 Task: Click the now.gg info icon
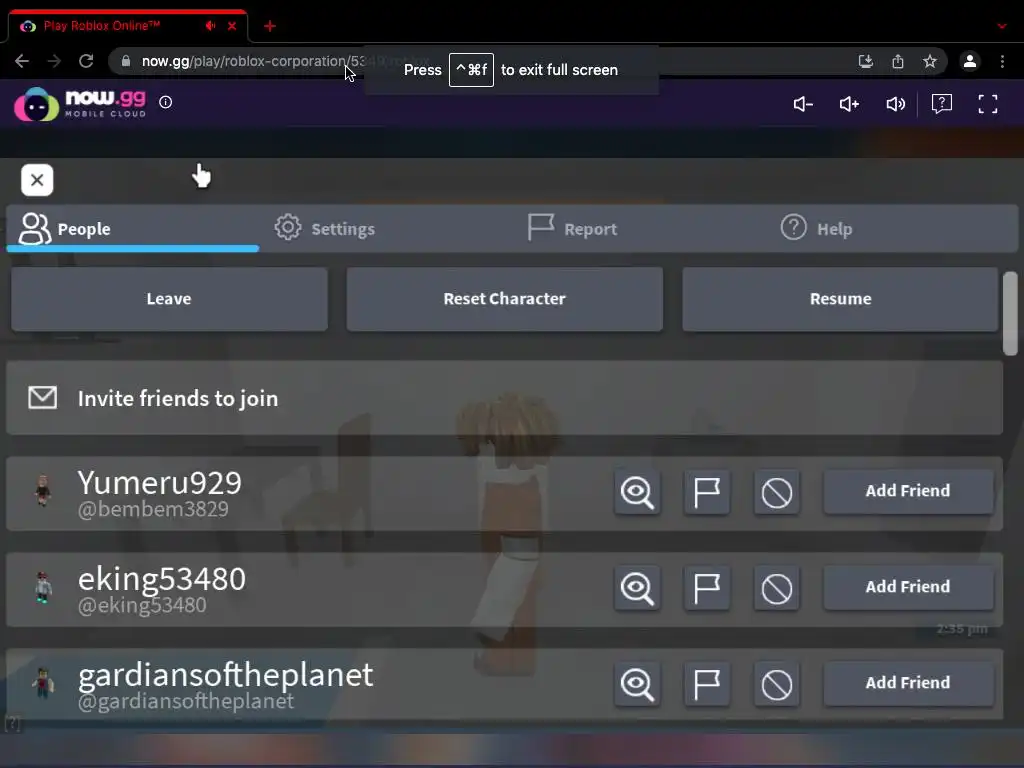tap(166, 102)
